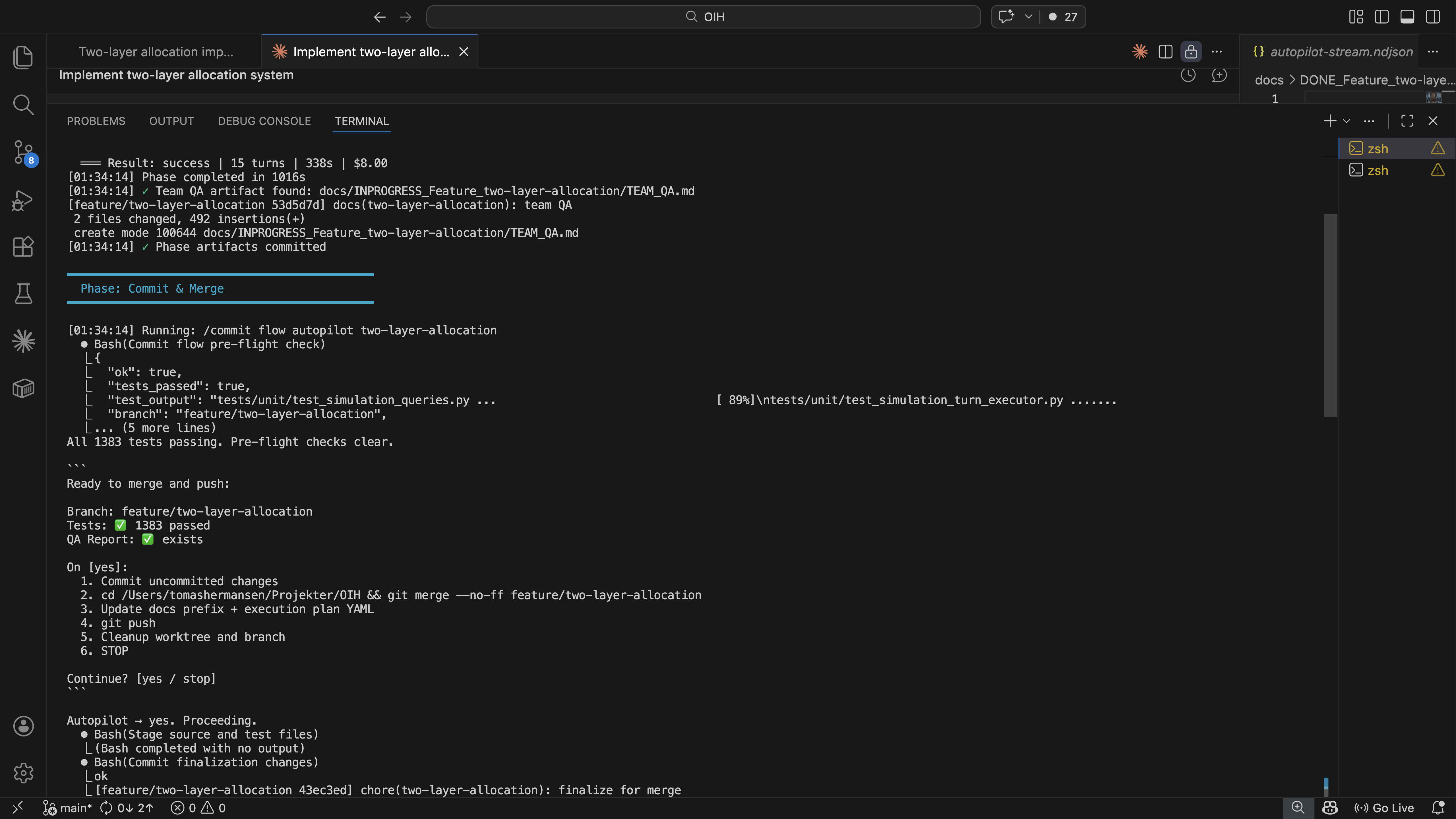Toggle the panel layout lock
Image resolution: width=1456 pixels, height=819 pixels.
tap(1191, 51)
